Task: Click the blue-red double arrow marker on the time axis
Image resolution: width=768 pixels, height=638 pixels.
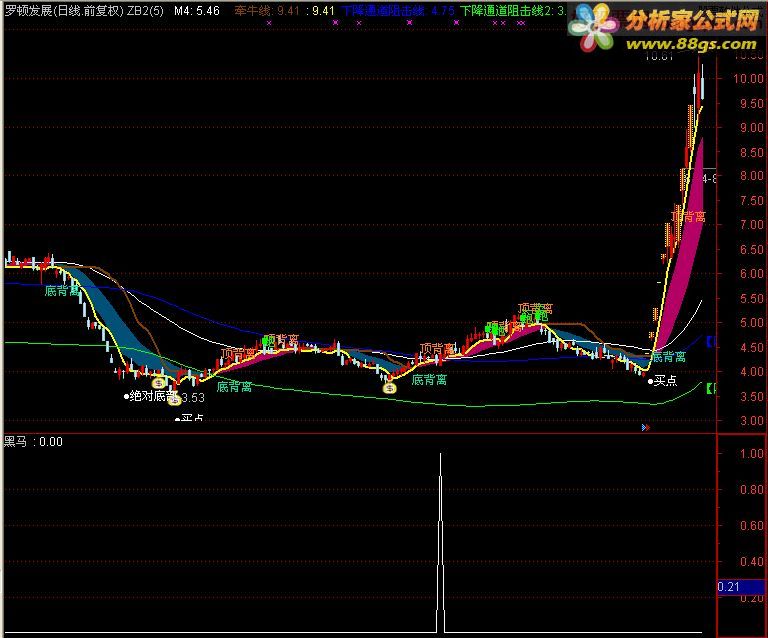Action: coord(646,427)
